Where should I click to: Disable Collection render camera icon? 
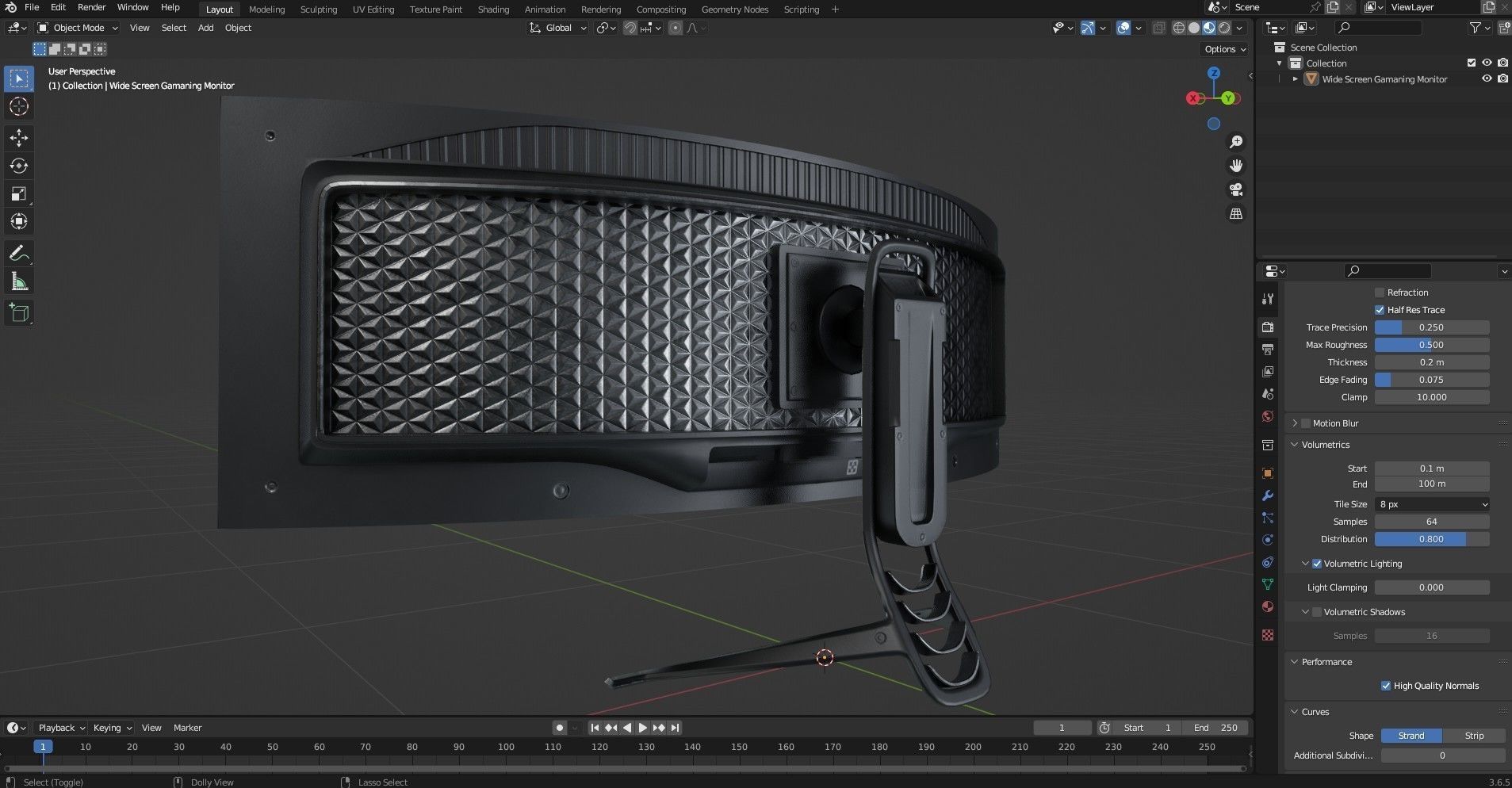(x=1502, y=63)
